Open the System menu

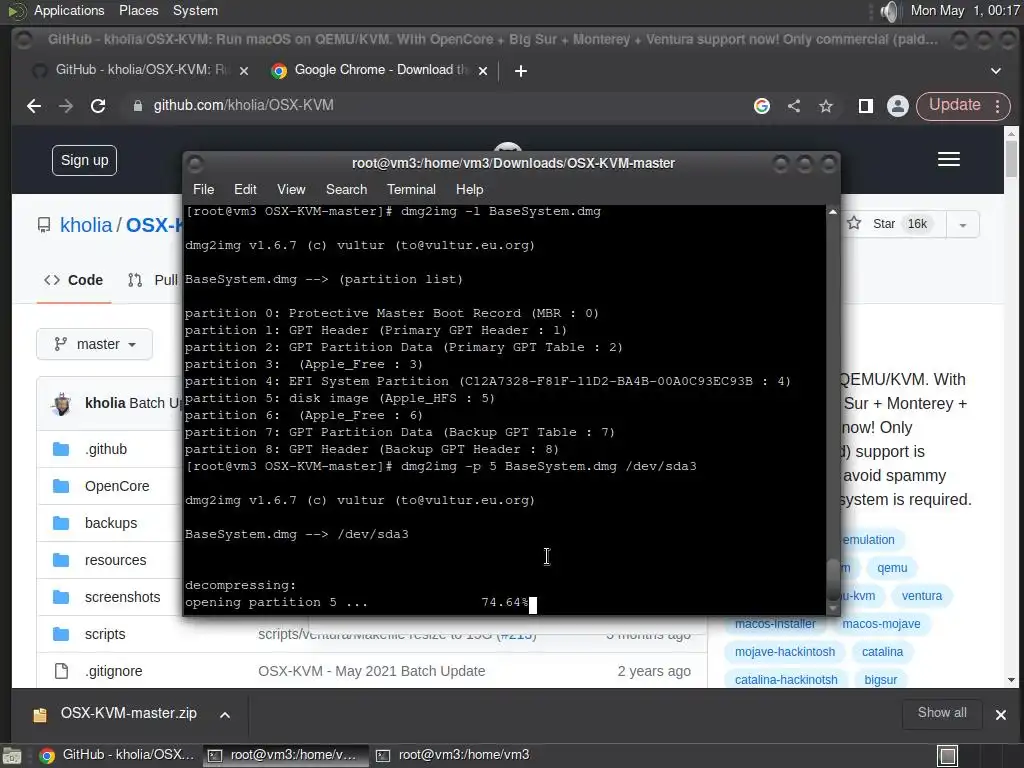pos(195,10)
